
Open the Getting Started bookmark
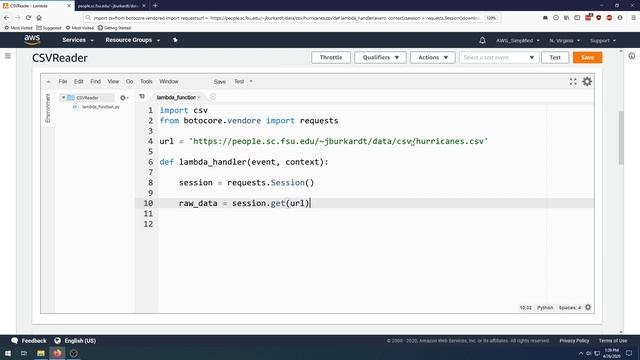114,28
